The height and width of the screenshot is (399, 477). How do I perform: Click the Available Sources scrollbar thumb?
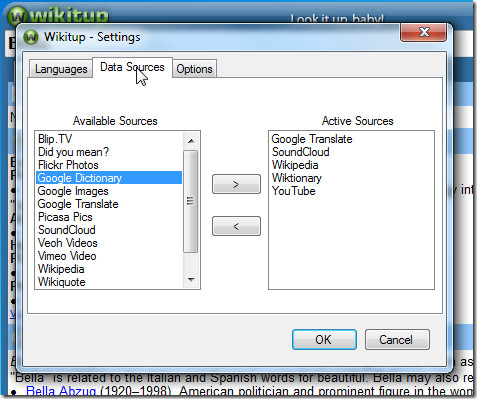pos(191,201)
